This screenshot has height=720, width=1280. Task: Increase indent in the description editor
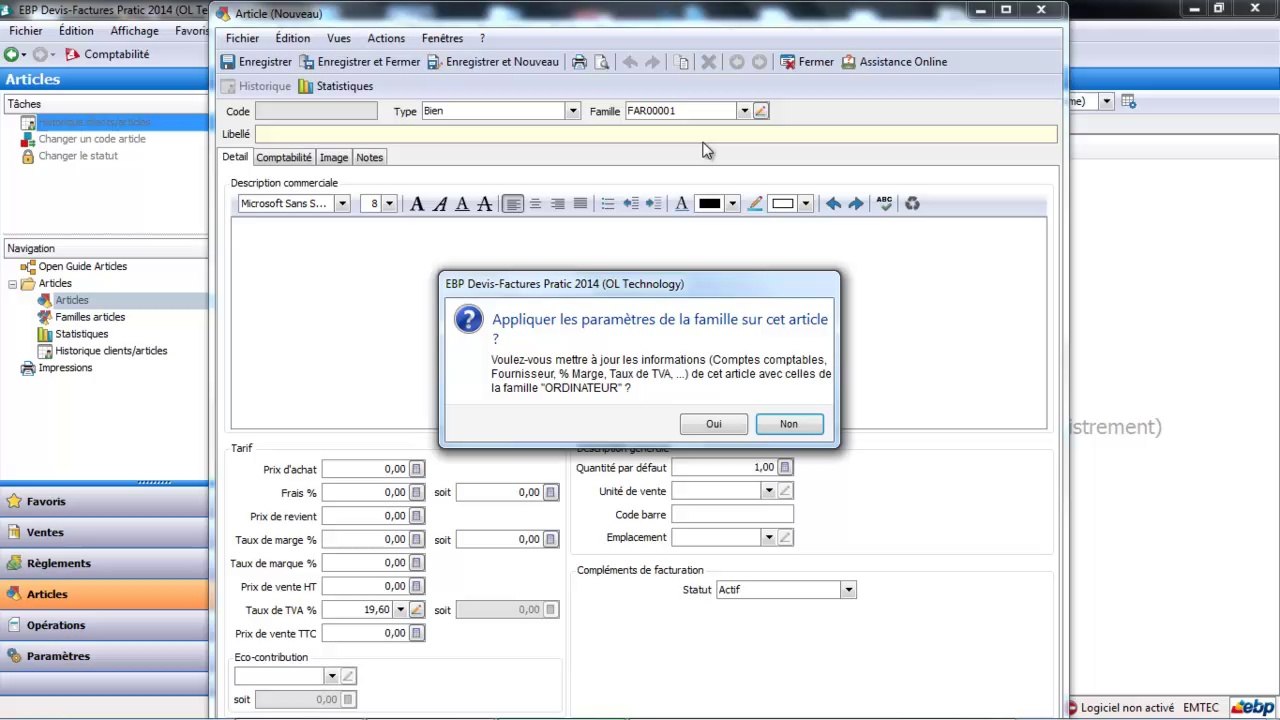tap(653, 204)
